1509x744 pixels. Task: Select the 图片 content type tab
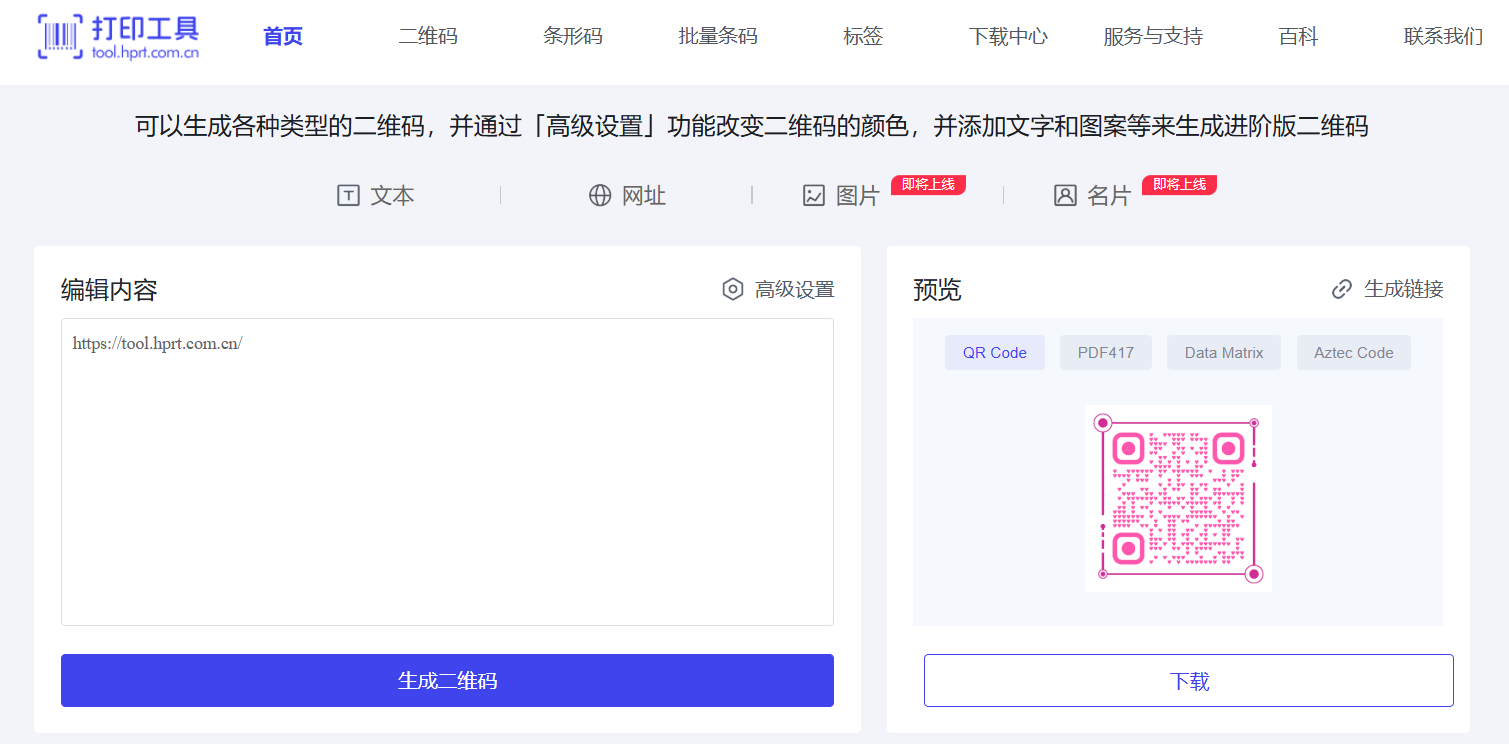(x=841, y=195)
